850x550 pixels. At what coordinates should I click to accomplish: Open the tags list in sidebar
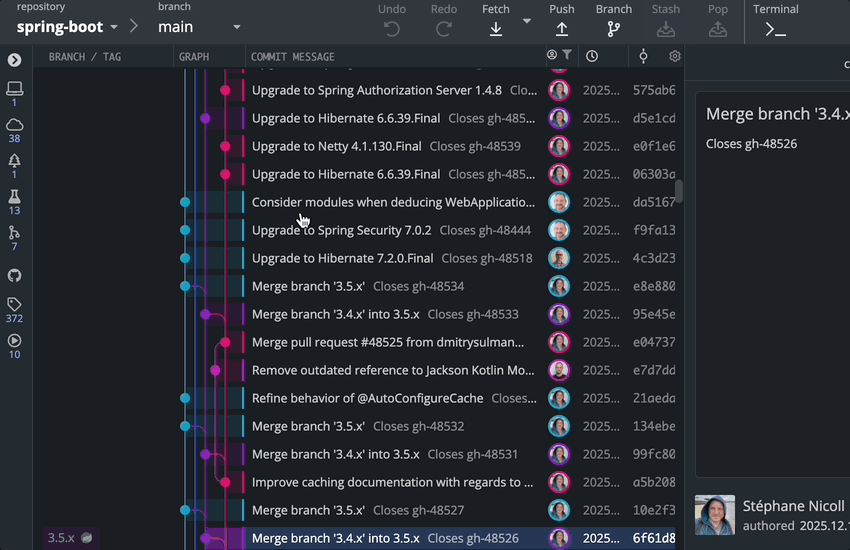click(14, 309)
